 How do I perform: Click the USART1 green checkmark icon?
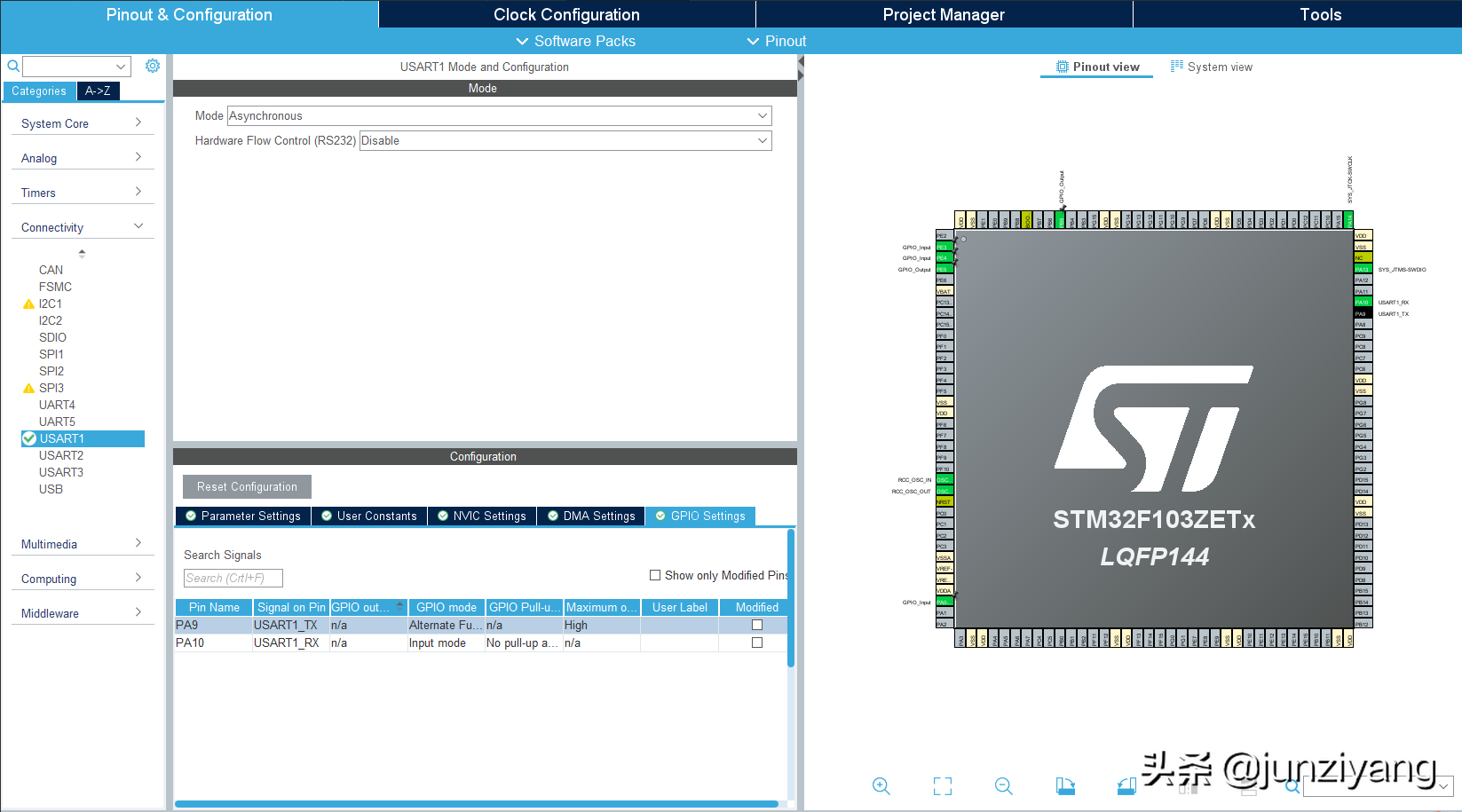29,438
